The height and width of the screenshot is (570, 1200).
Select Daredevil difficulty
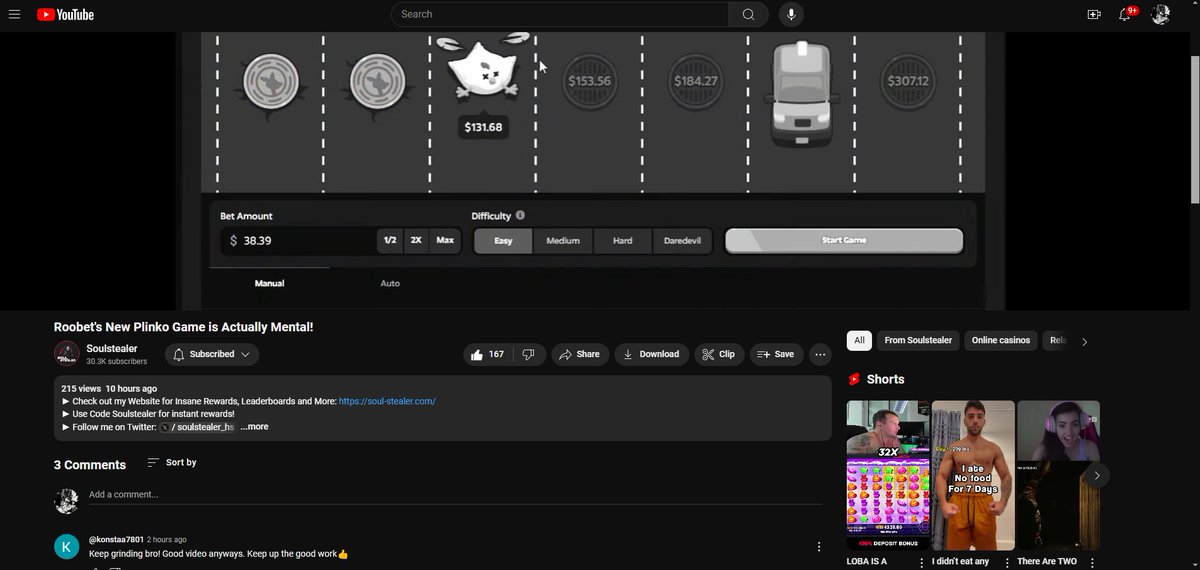[682, 241]
